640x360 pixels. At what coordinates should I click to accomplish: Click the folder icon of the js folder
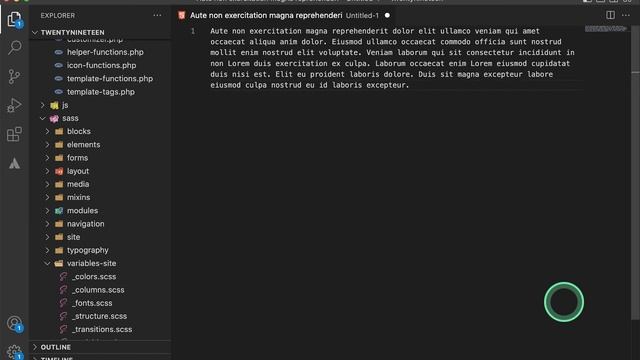(54, 105)
